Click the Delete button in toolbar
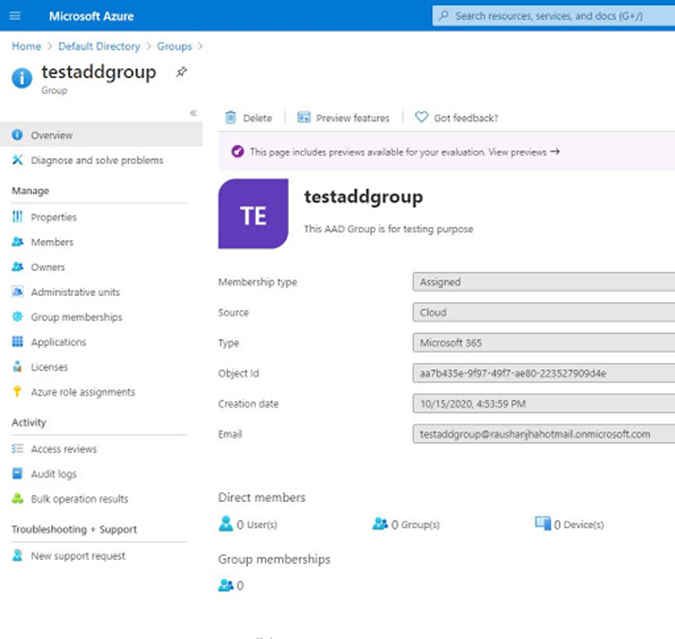 249,118
